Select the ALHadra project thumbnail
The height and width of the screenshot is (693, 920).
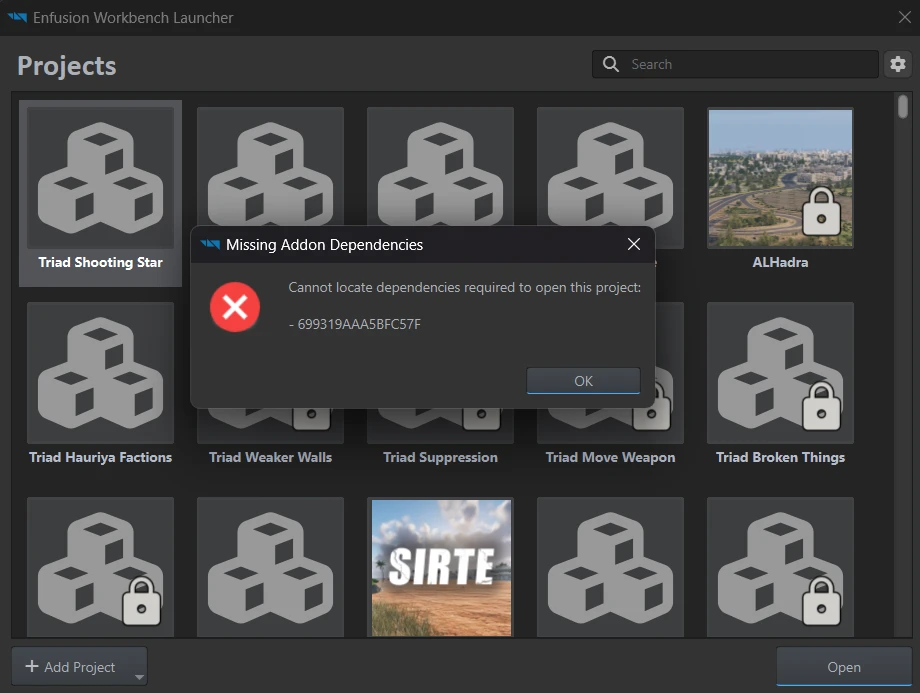(x=780, y=178)
